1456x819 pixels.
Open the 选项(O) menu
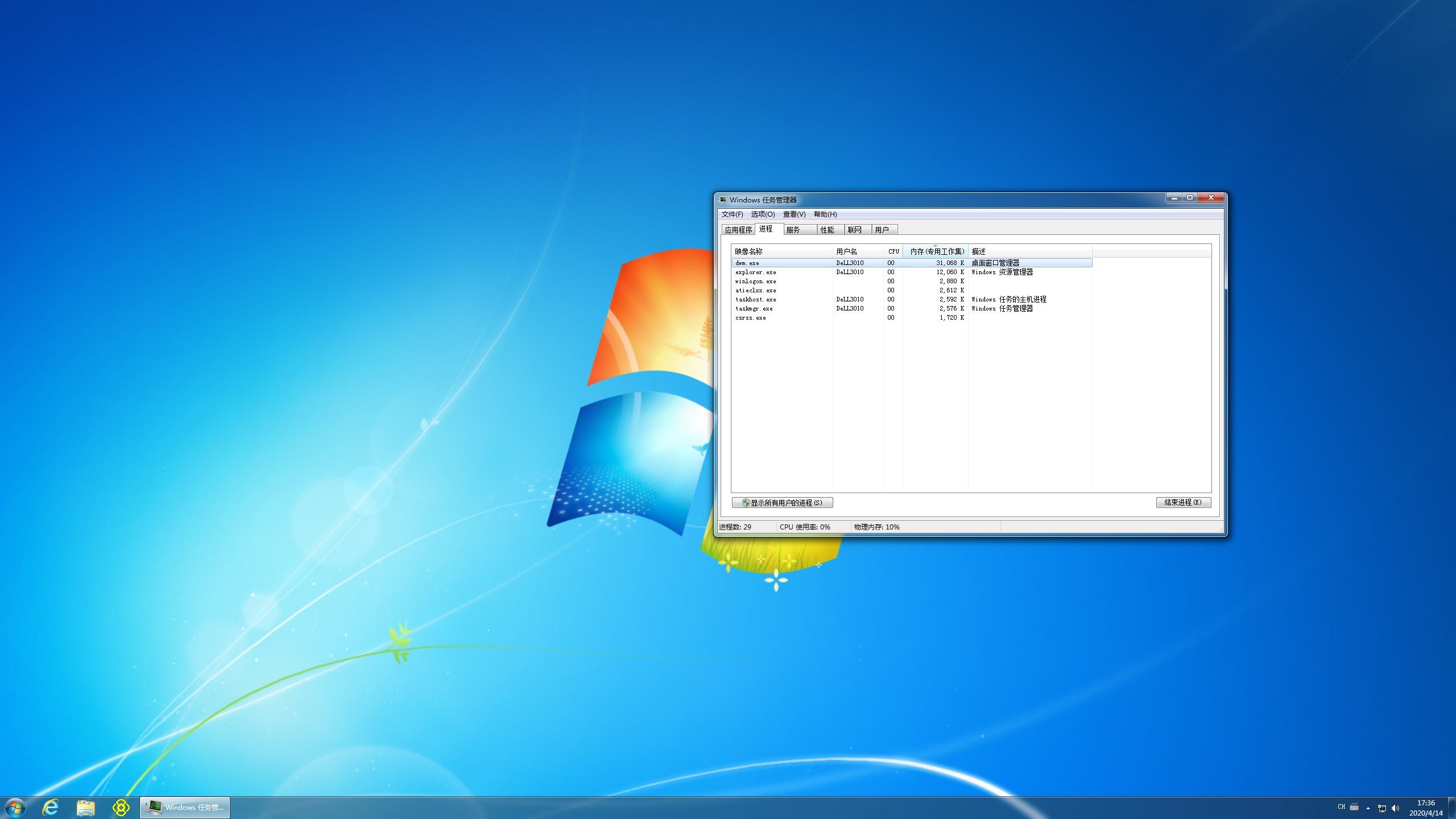click(763, 214)
